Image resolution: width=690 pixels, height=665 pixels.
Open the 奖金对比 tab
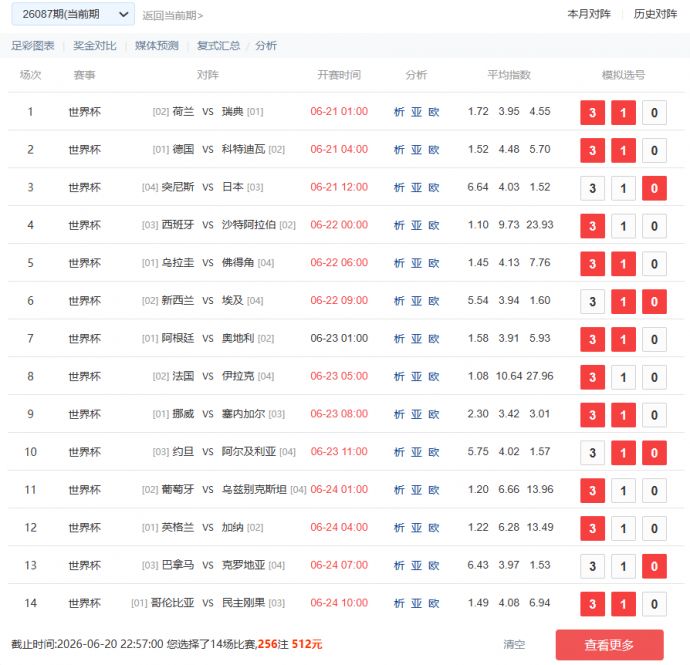(95, 45)
